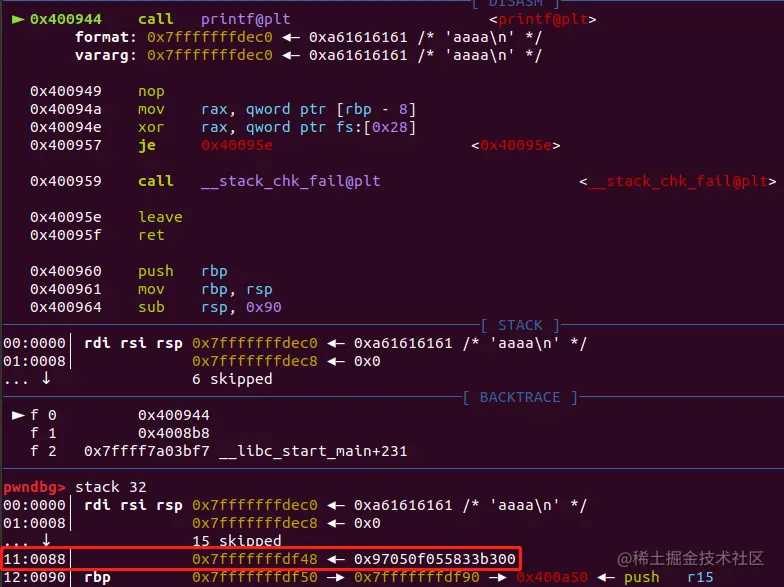Click the pointed address 0x7fffffffdf90

[416, 577]
